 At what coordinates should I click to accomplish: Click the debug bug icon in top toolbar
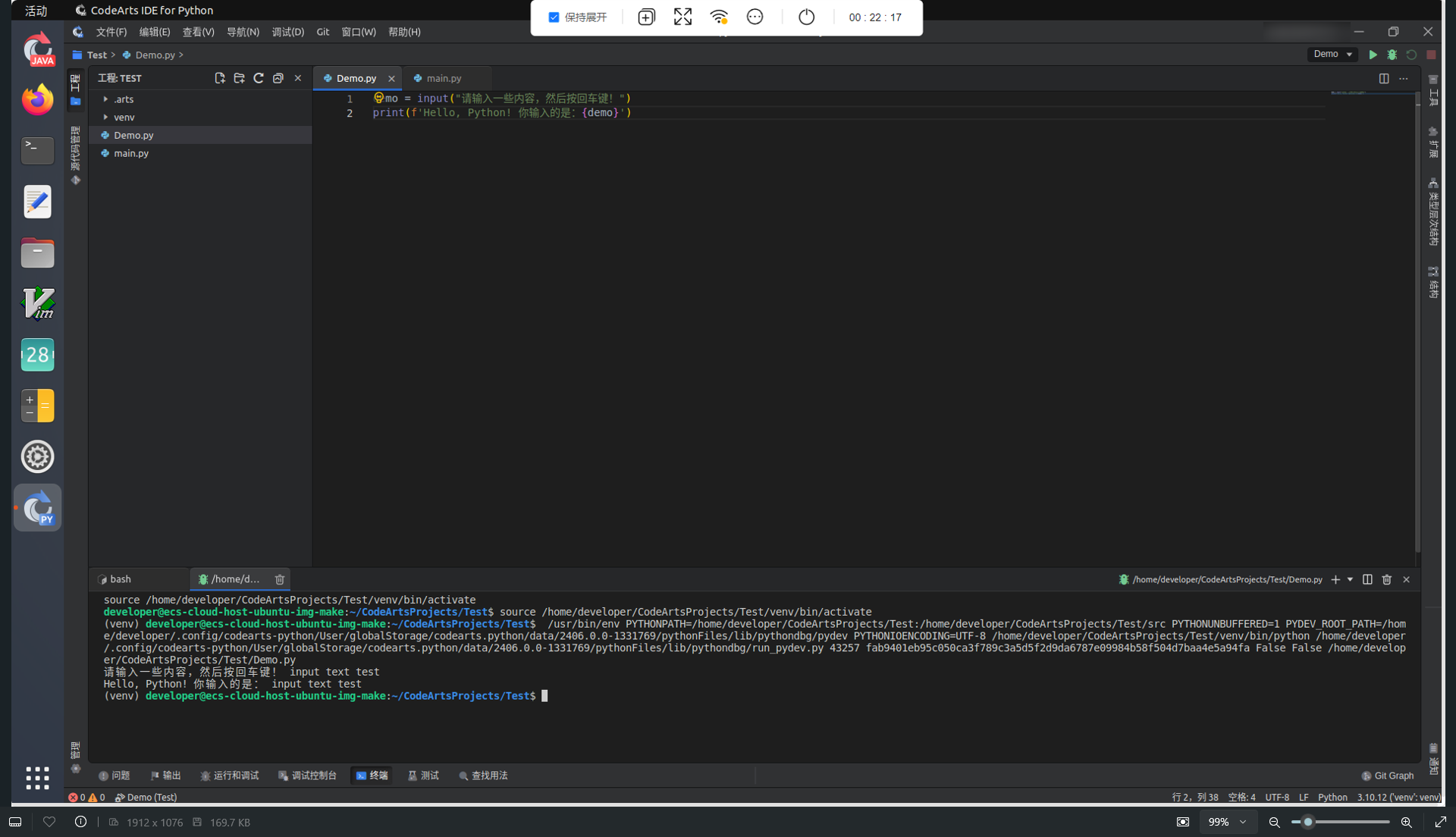[x=1392, y=55]
